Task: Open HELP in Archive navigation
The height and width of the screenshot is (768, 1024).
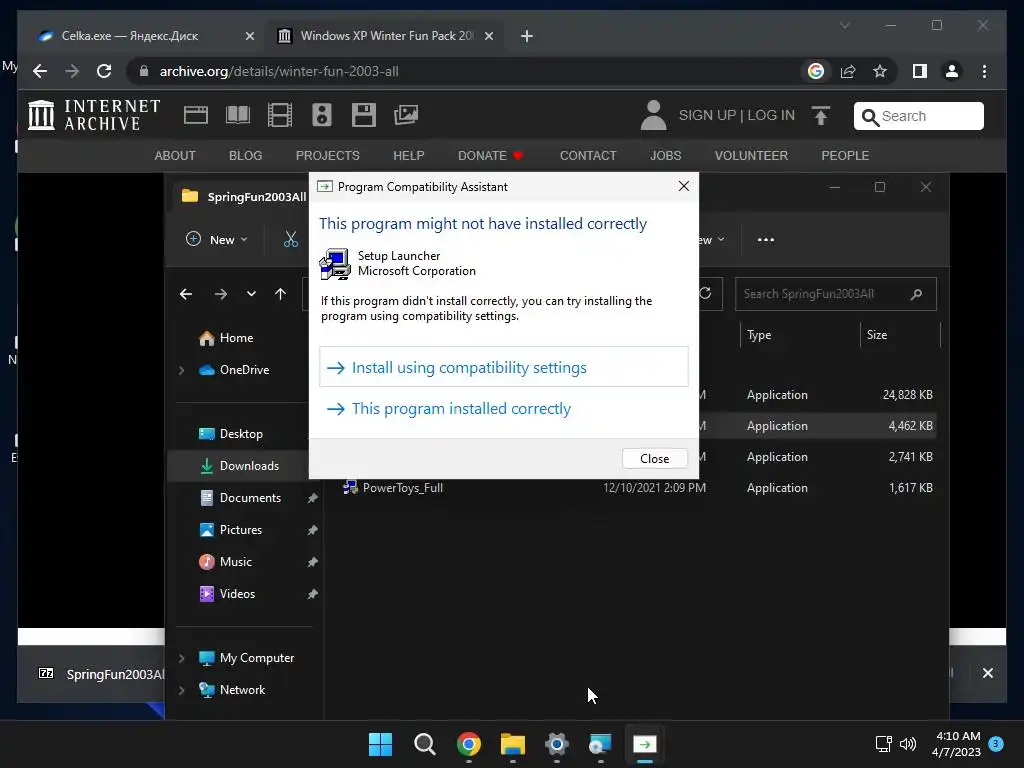Action: coord(409,155)
